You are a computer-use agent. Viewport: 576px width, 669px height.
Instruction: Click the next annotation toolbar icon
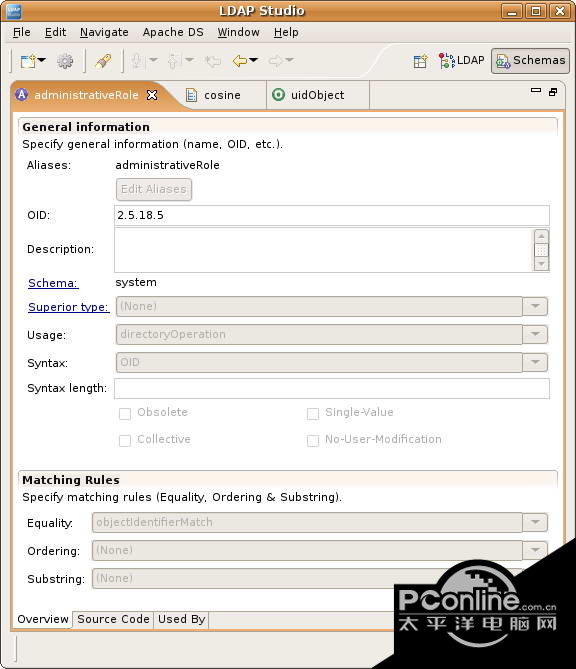tap(137, 61)
